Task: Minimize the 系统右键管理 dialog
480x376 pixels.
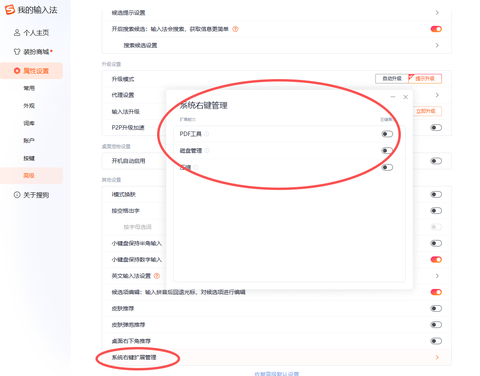Action: tap(393, 97)
